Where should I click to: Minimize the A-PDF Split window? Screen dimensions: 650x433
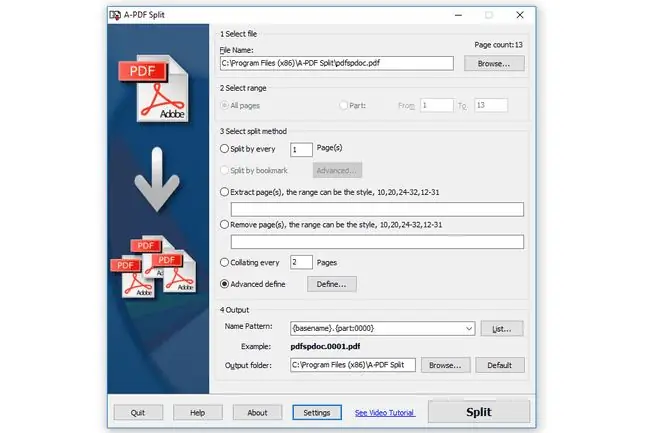coord(458,15)
